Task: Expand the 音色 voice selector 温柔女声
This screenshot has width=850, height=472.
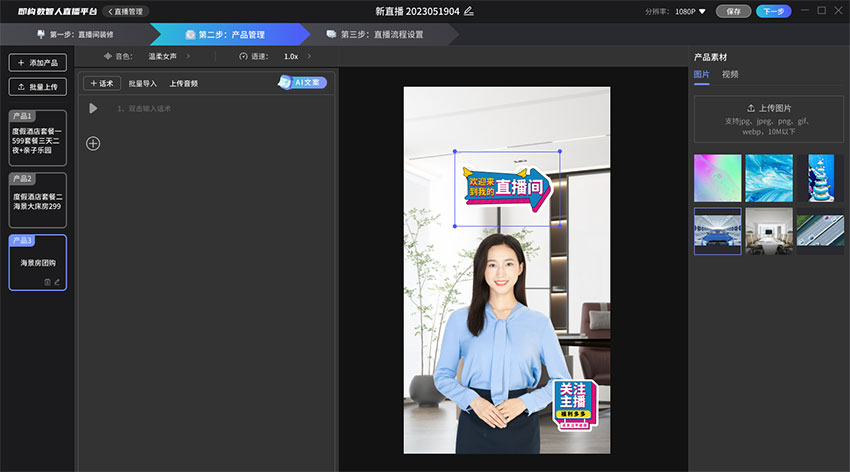Action: 168,57
